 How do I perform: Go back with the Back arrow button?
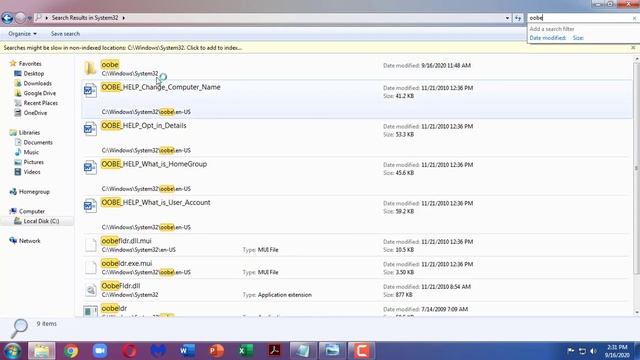click(7, 18)
